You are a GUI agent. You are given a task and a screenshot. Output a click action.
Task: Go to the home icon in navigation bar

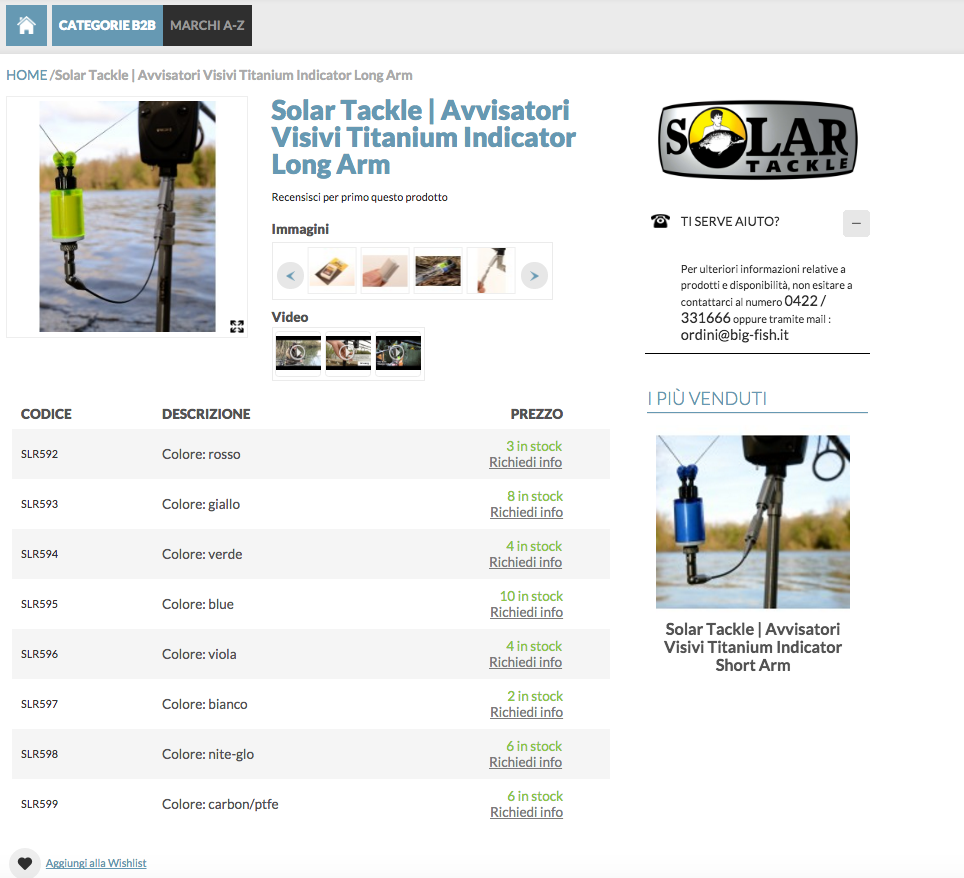click(x=26, y=25)
